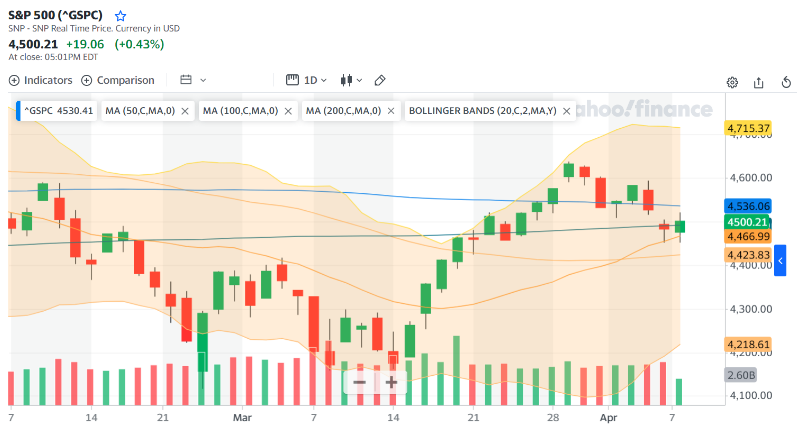The width and height of the screenshot is (797, 432).
Task: Select the MA (50,C,MA,0) label
Action: [140, 111]
